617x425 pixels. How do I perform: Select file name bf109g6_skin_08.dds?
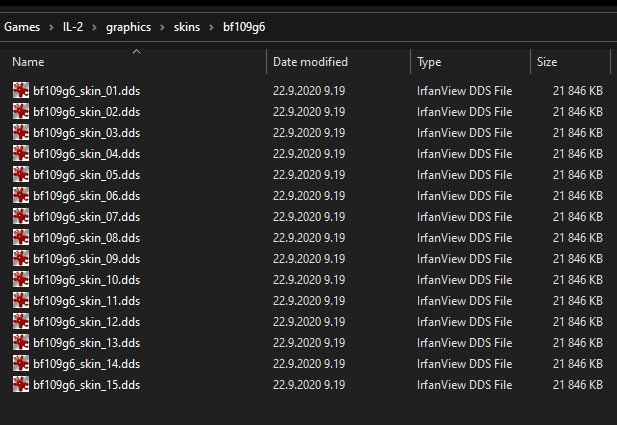point(87,238)
